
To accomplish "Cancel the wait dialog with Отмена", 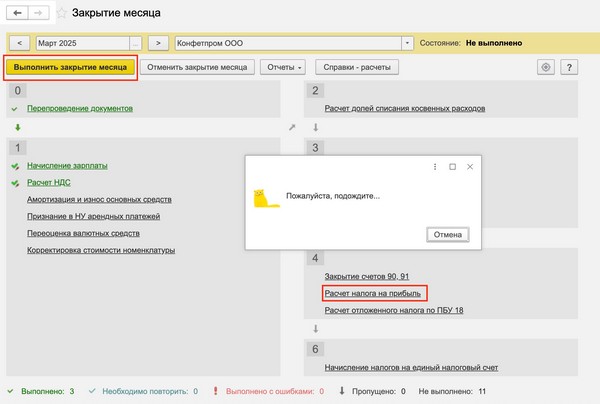I will (447, 234).
